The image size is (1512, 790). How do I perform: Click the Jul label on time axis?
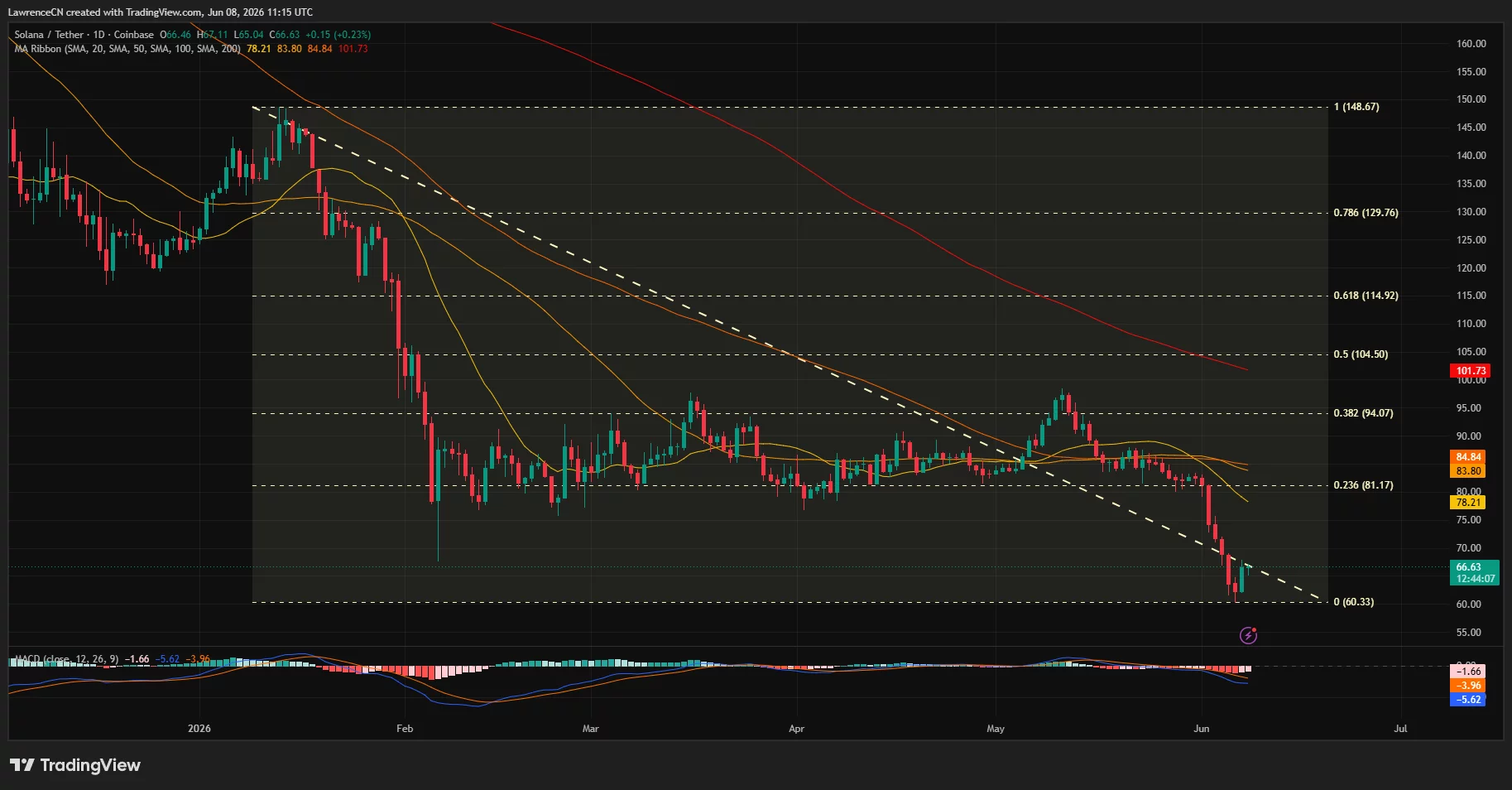tap(1400, 729)
